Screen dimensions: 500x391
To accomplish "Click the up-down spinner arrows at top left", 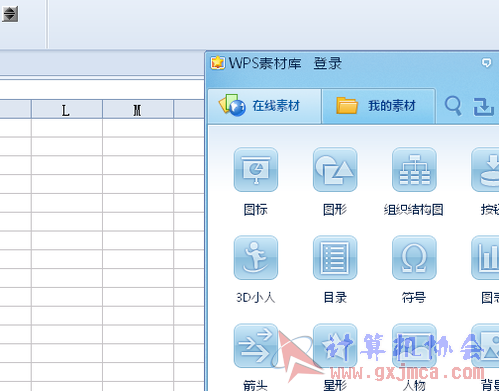I will click(x=10, y=14).
